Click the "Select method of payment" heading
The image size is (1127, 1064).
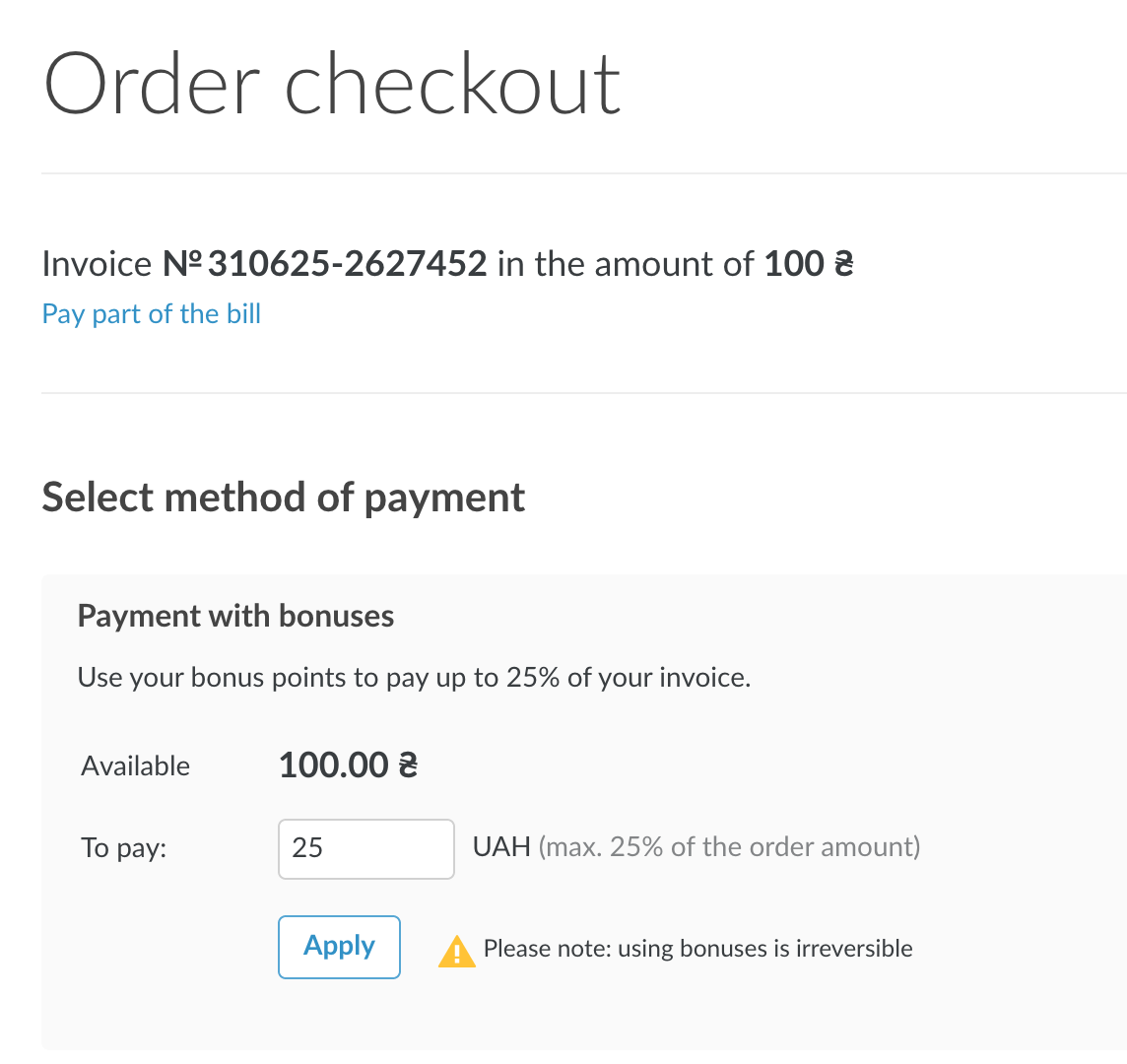[284, 498]
